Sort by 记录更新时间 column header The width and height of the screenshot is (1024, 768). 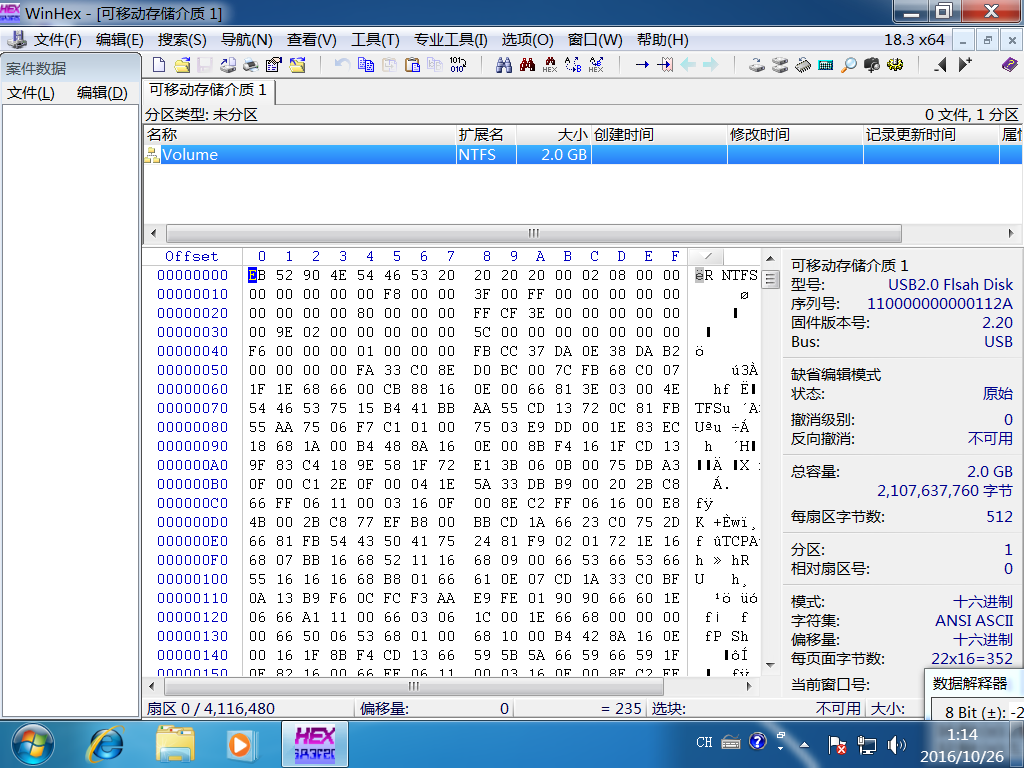tap(931, 135)
